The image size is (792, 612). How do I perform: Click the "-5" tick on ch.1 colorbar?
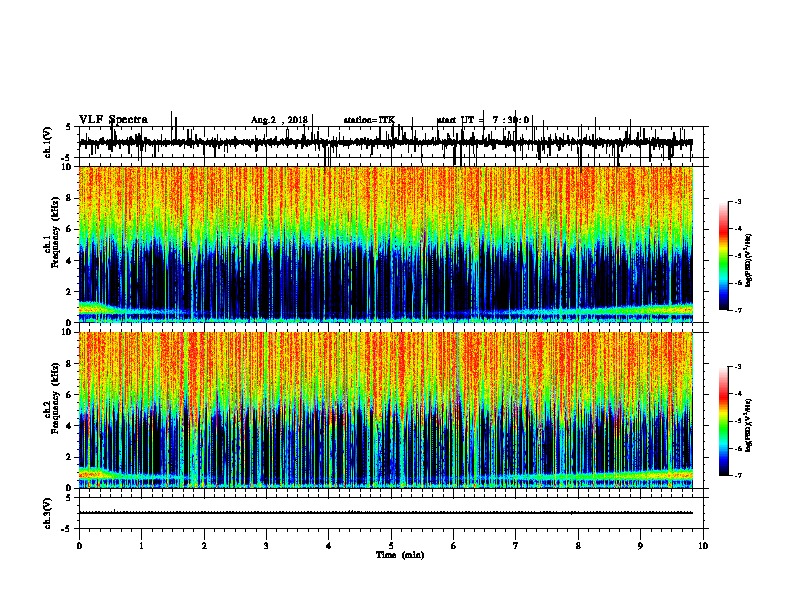pyautogui.click(x=738, y=256)
